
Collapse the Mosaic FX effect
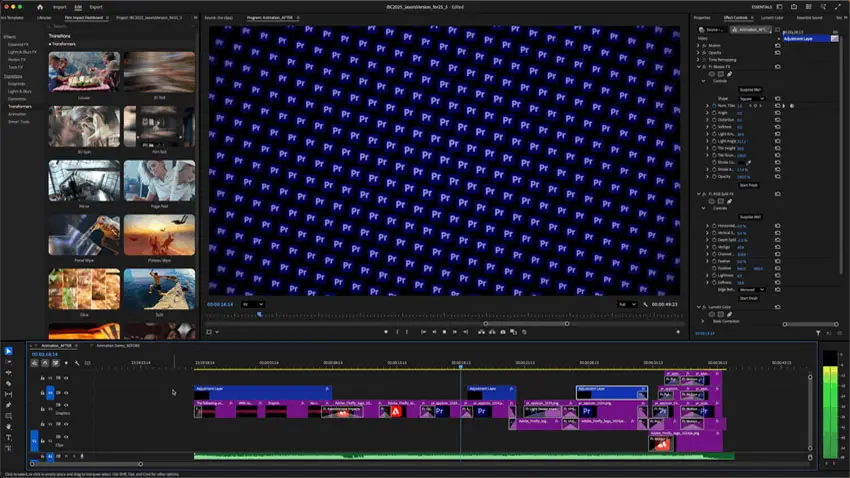click(x=698, y=67)
